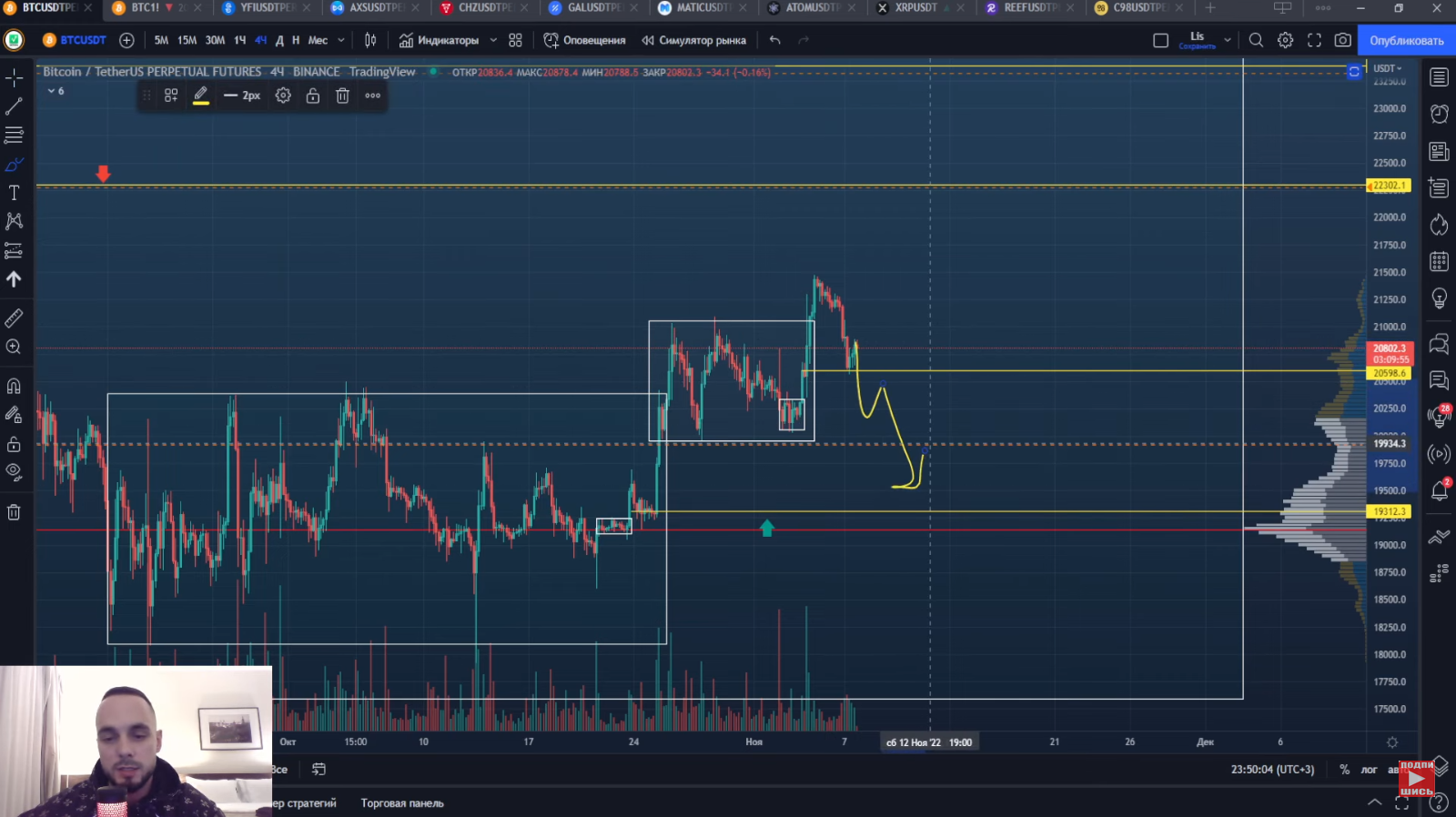Open the Торговая панель tab
Screen dimensions: 1456x817
pyautogui.click(x=402, y=803)
